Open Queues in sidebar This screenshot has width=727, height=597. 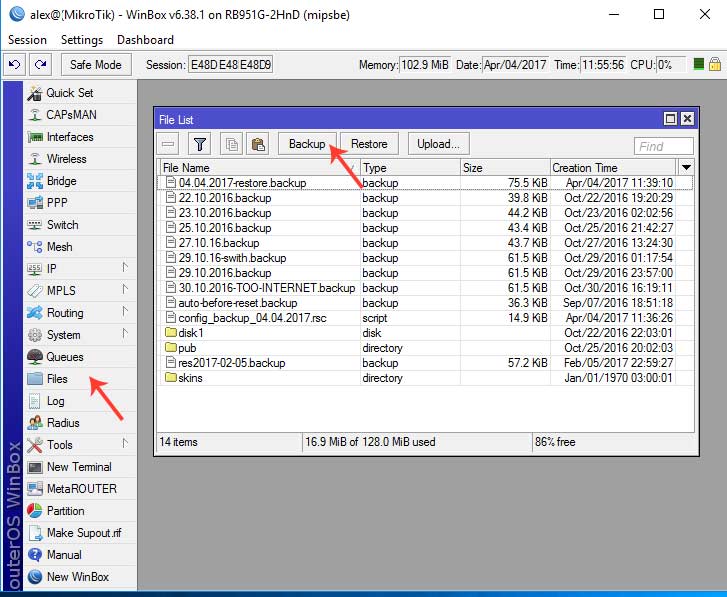(x=80, y=357)
